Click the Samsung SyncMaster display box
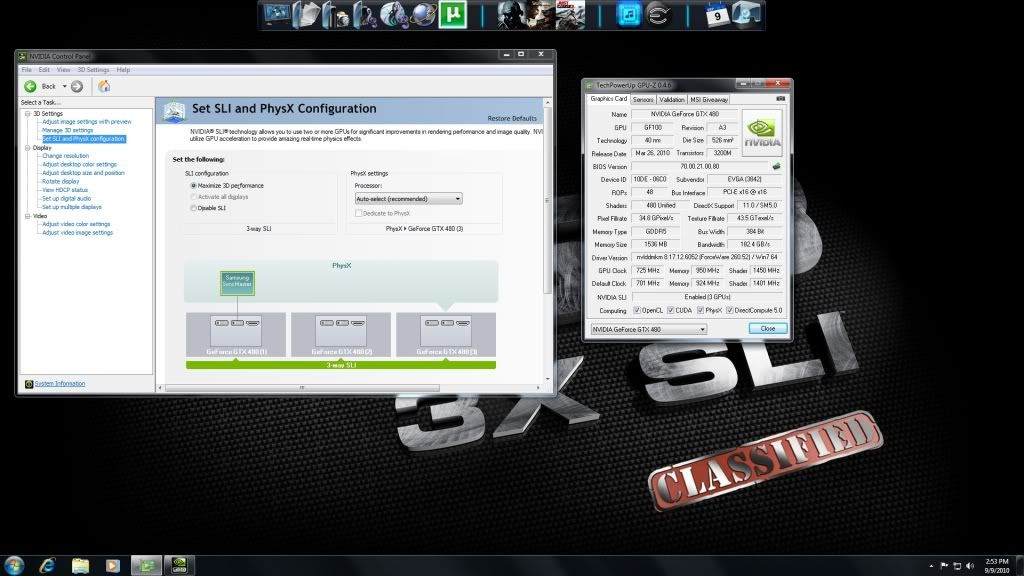The width and height of the screenshot is (1024, 576). [237, 283]
